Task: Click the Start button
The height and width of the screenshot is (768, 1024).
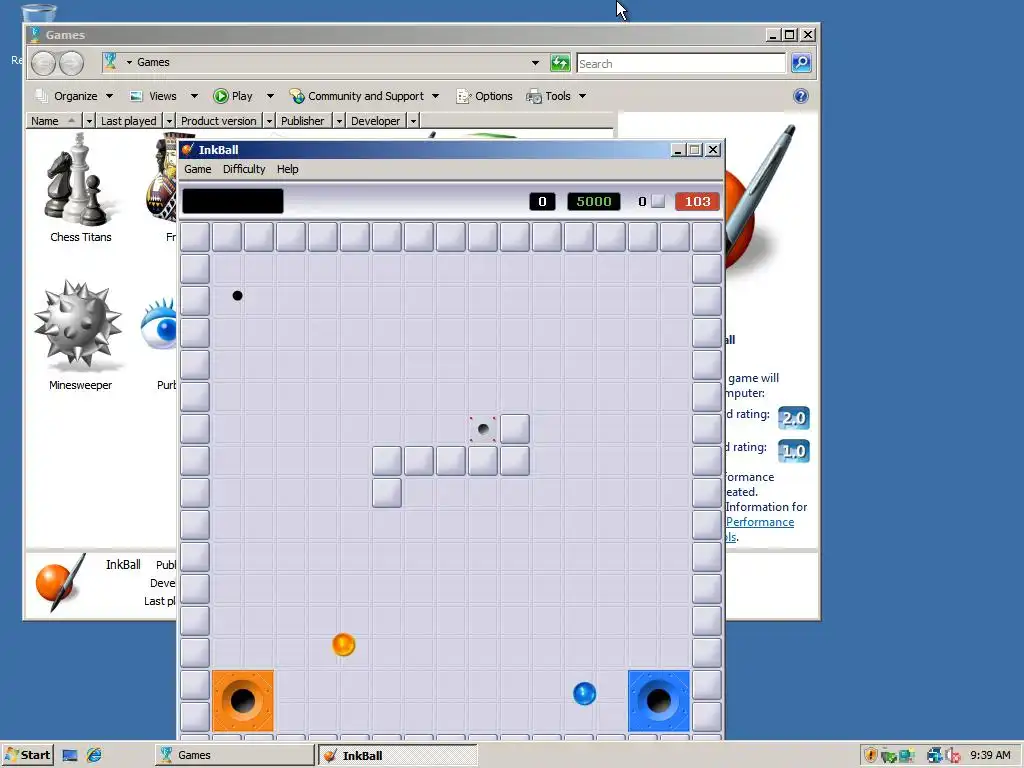Action: click(x=27, y=755)
